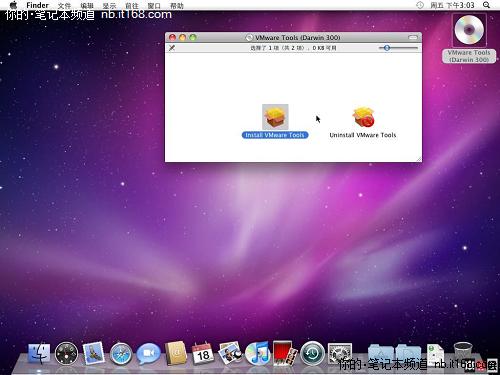Open the 显示 menu
This screenshot has width=500, height=375.
pyautogui.click(x=109, y=6)
